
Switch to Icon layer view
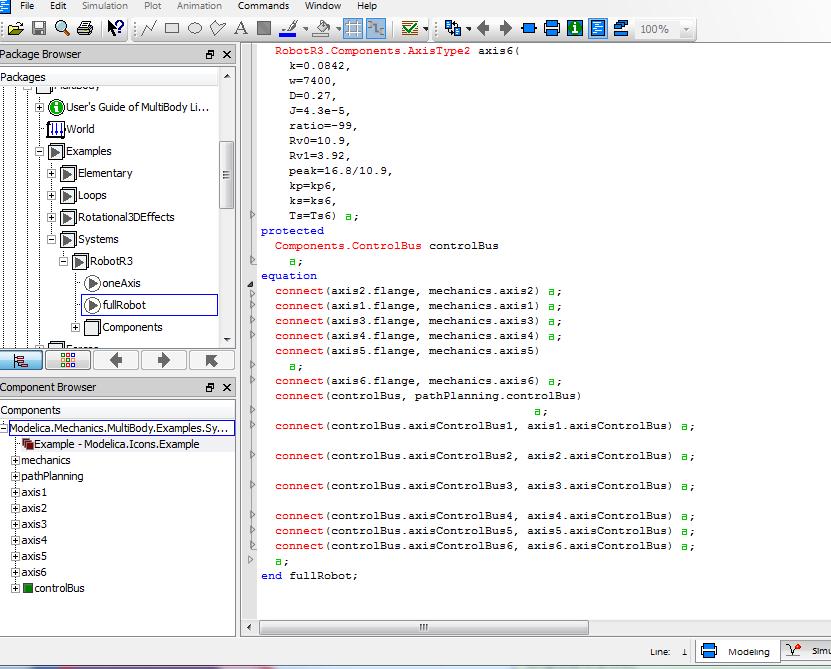528,28
